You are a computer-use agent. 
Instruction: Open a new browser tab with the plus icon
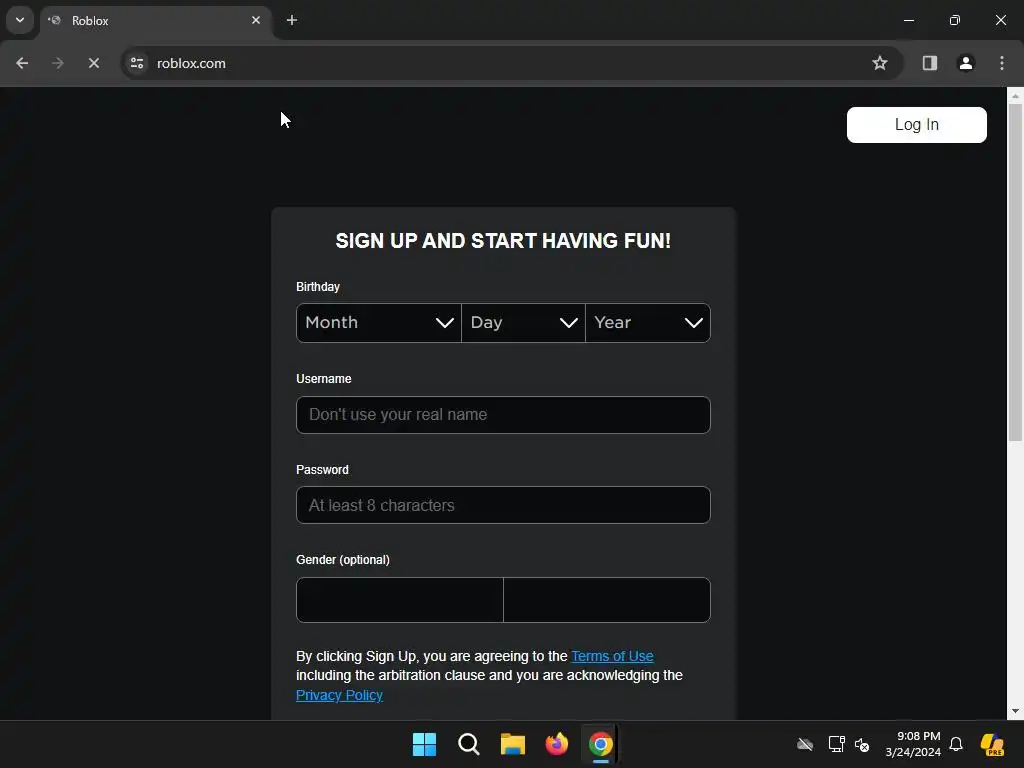coord(292,20)
